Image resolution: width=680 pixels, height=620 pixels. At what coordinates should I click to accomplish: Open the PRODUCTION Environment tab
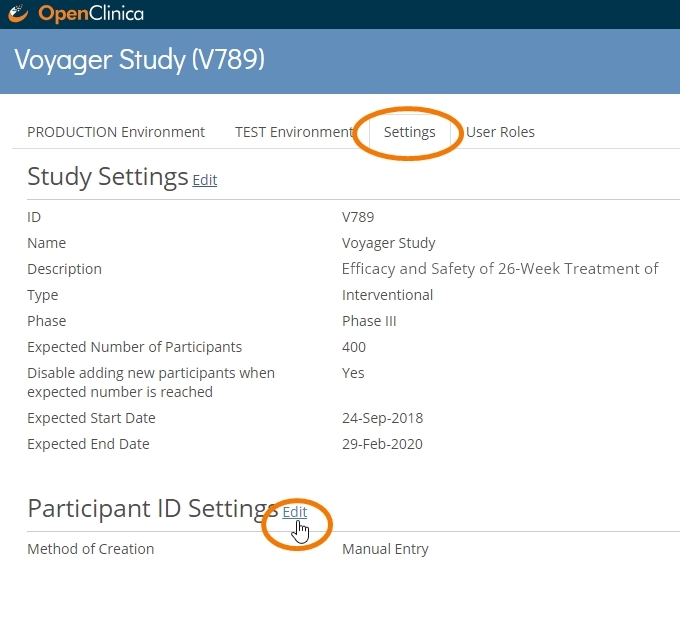click(116, 132)
